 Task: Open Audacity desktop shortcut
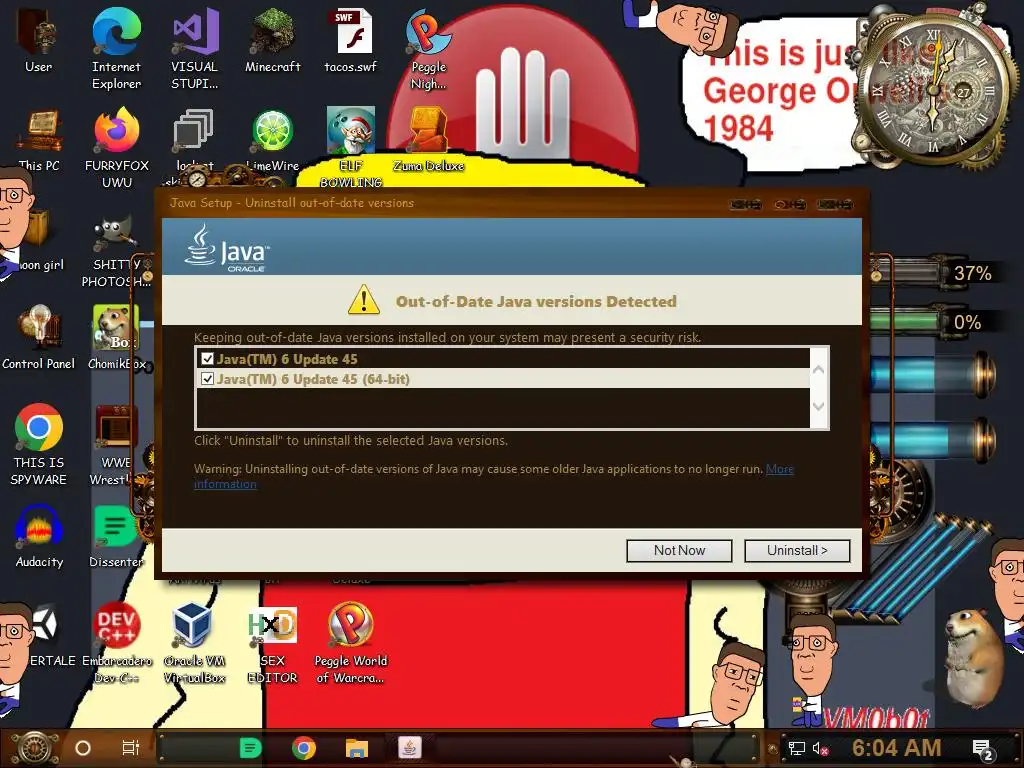(39, 536)
